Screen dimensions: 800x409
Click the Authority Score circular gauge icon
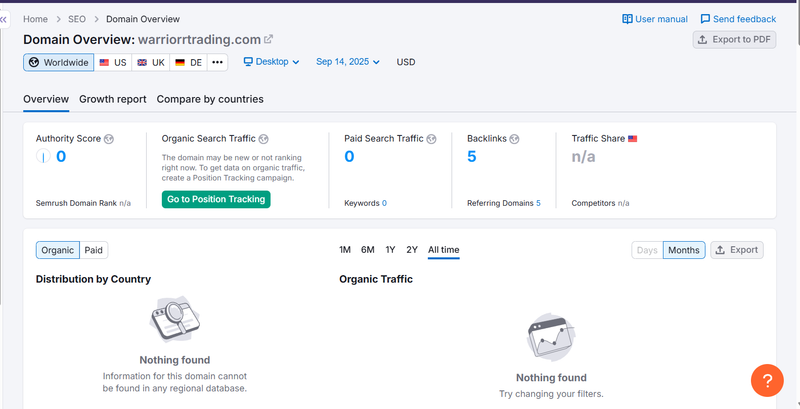[x=43, y=157]
